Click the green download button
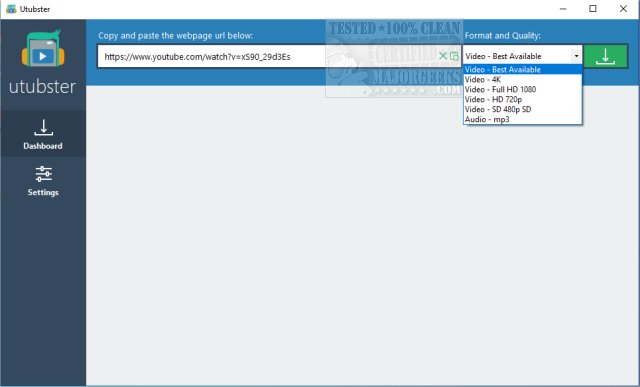 [605, 56]
